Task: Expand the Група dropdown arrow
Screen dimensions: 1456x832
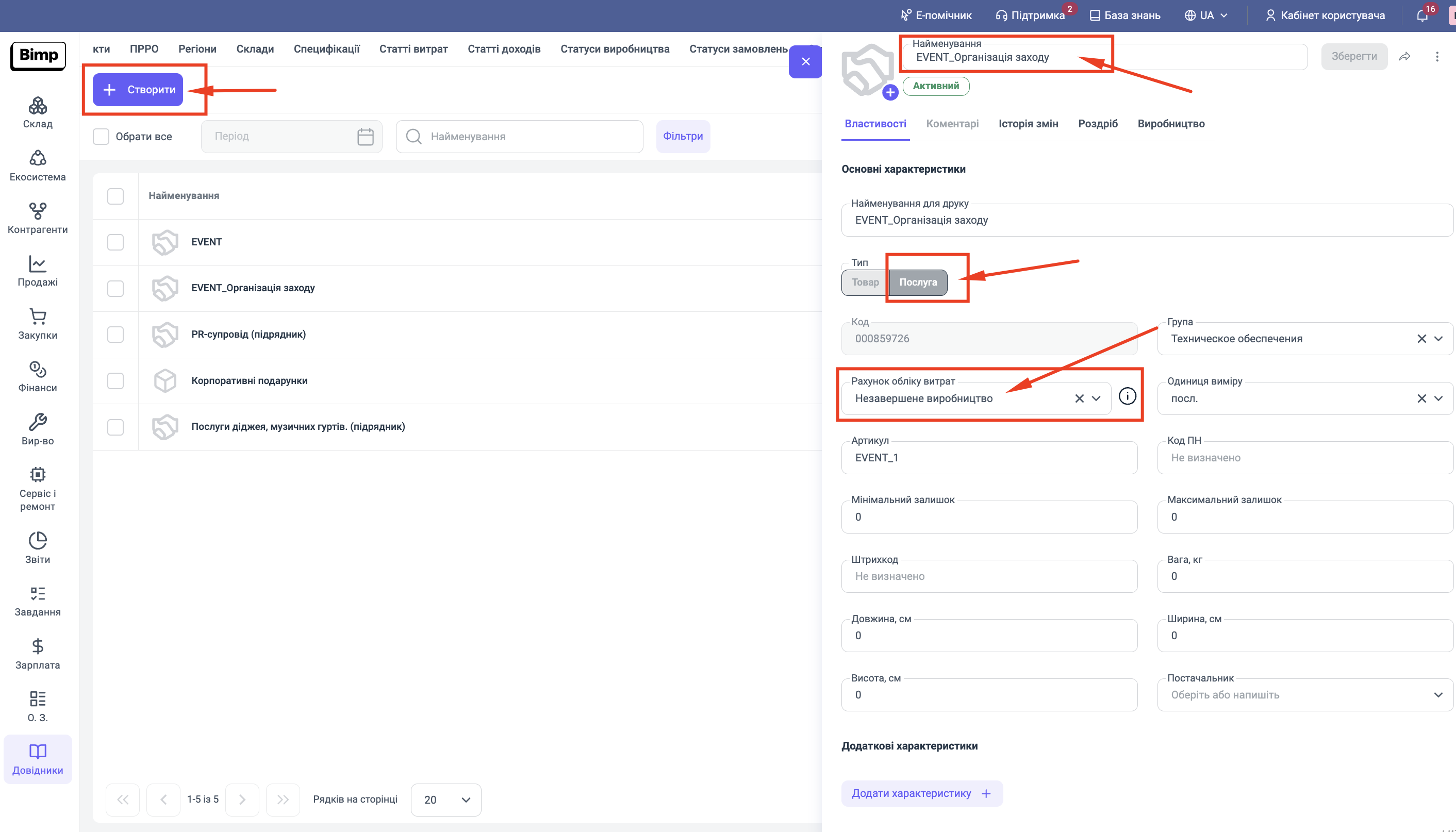Action: click(x=1438, y=339)
